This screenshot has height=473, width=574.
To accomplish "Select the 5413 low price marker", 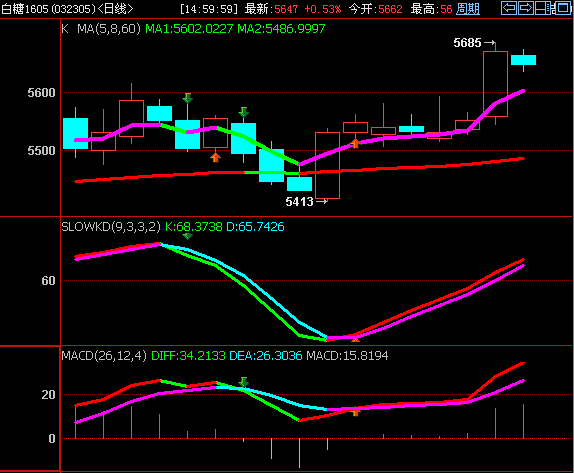I will [x=306, y=202].
